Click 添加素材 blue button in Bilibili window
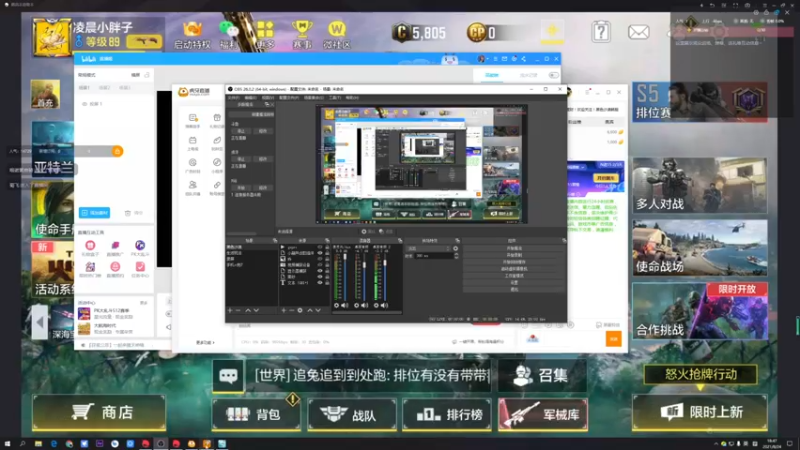Image resolution: width=800 pixels, height=450 pixels. (94, 213)
